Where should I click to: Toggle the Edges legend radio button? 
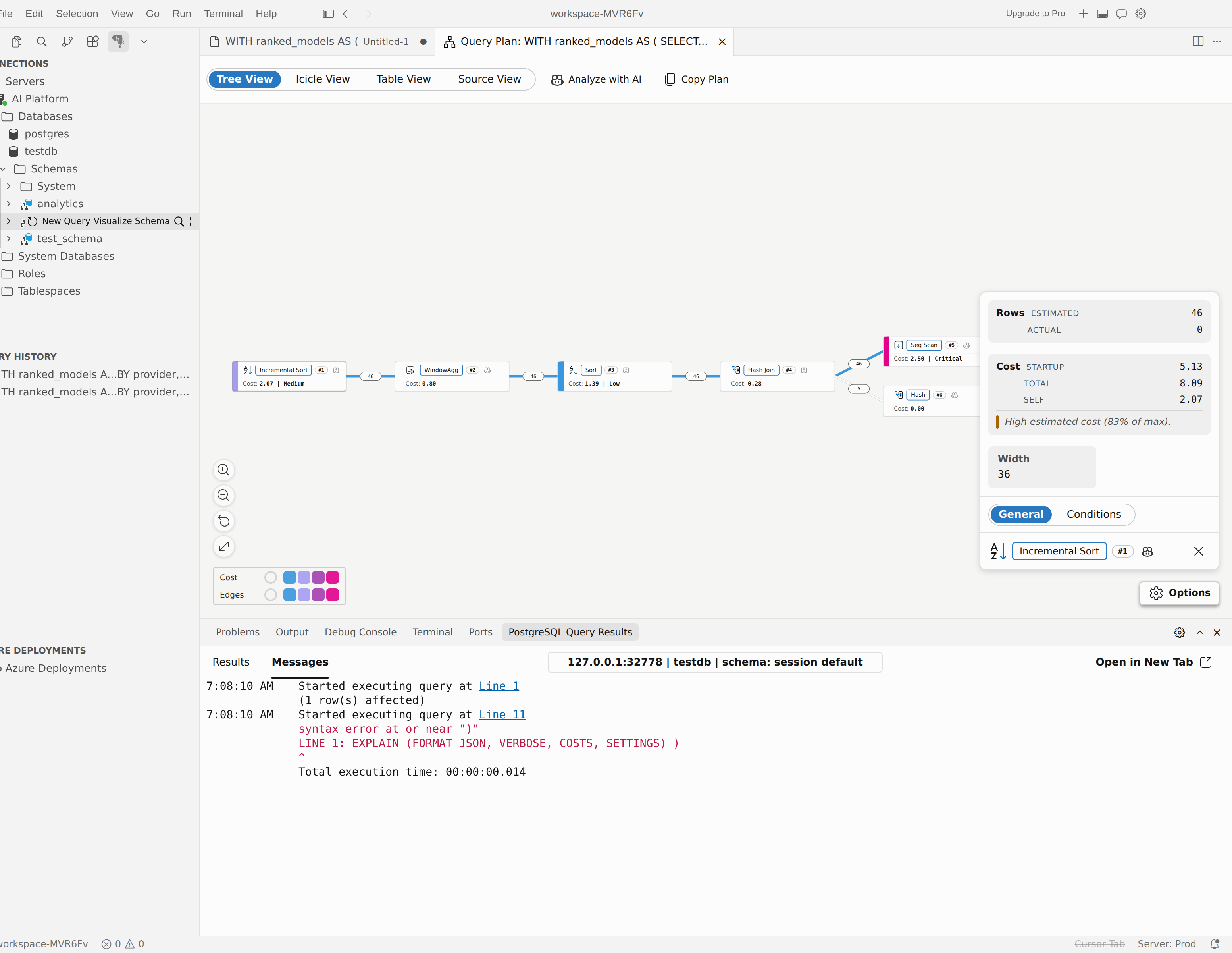click(x=271, y=595)
